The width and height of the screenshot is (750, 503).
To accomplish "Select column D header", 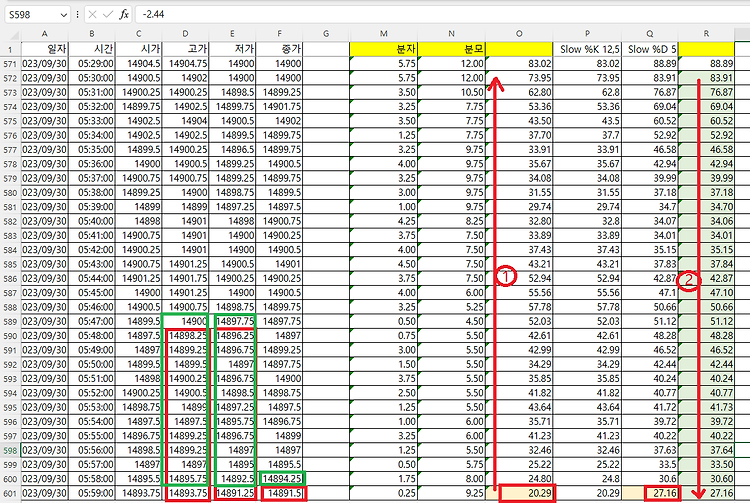I will (185, 34).
